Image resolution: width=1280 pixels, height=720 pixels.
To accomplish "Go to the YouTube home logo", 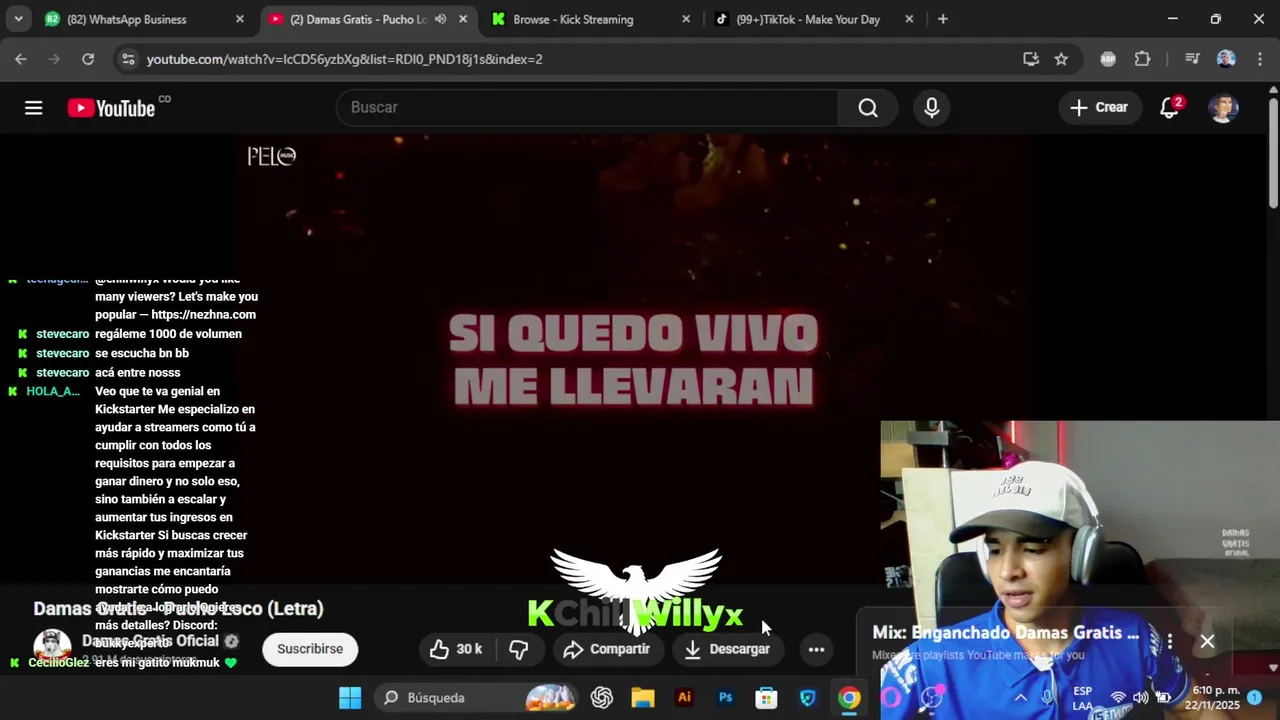I will [x=111, y=108].
